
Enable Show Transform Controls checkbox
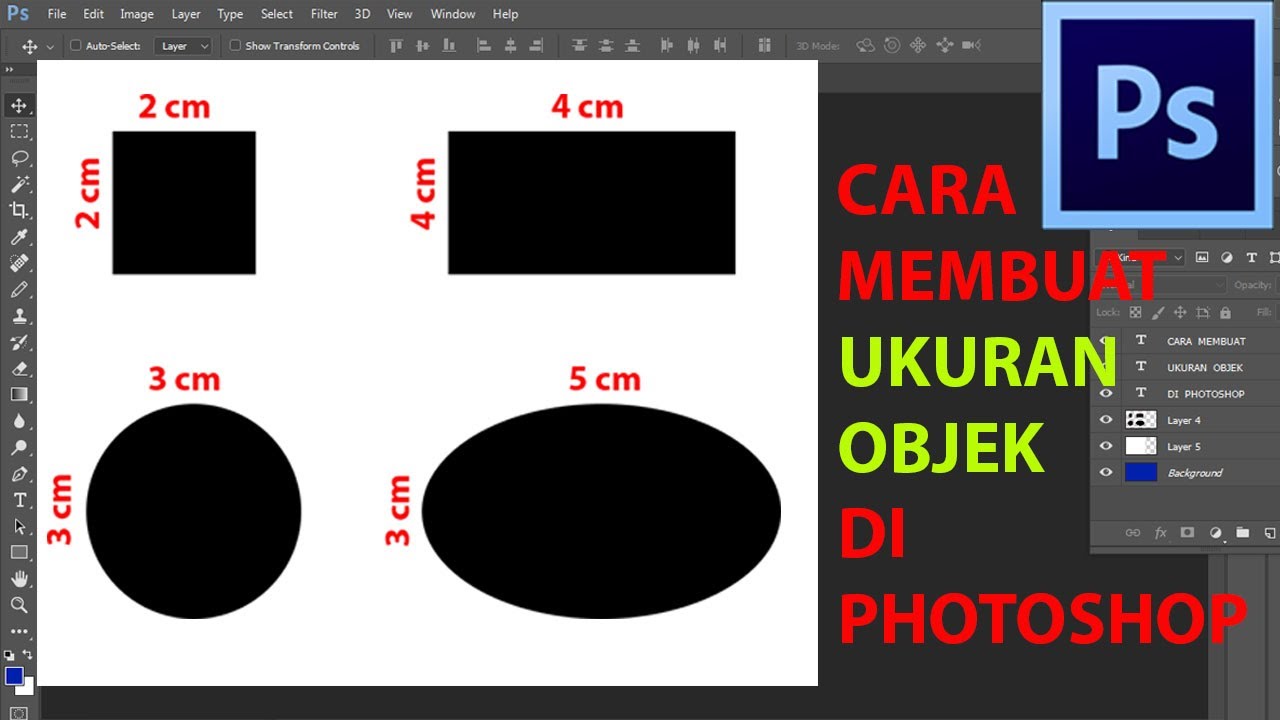(x=235, y=46)
